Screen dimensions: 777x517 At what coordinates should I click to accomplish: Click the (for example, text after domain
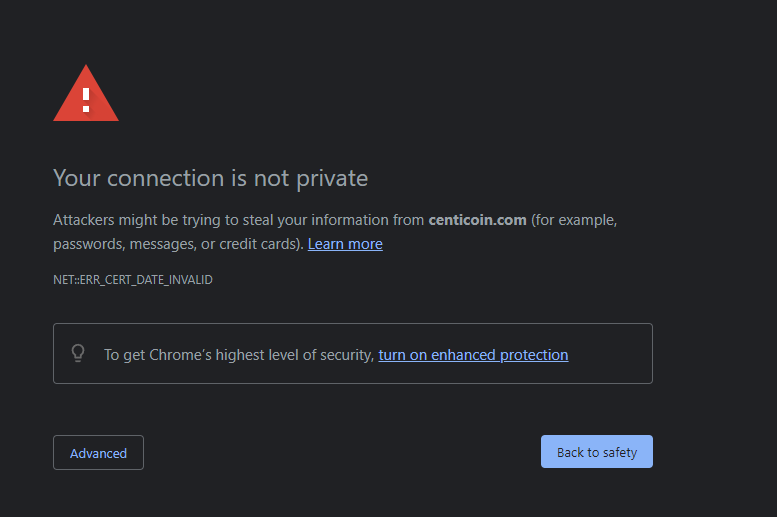tap(574, 220)
